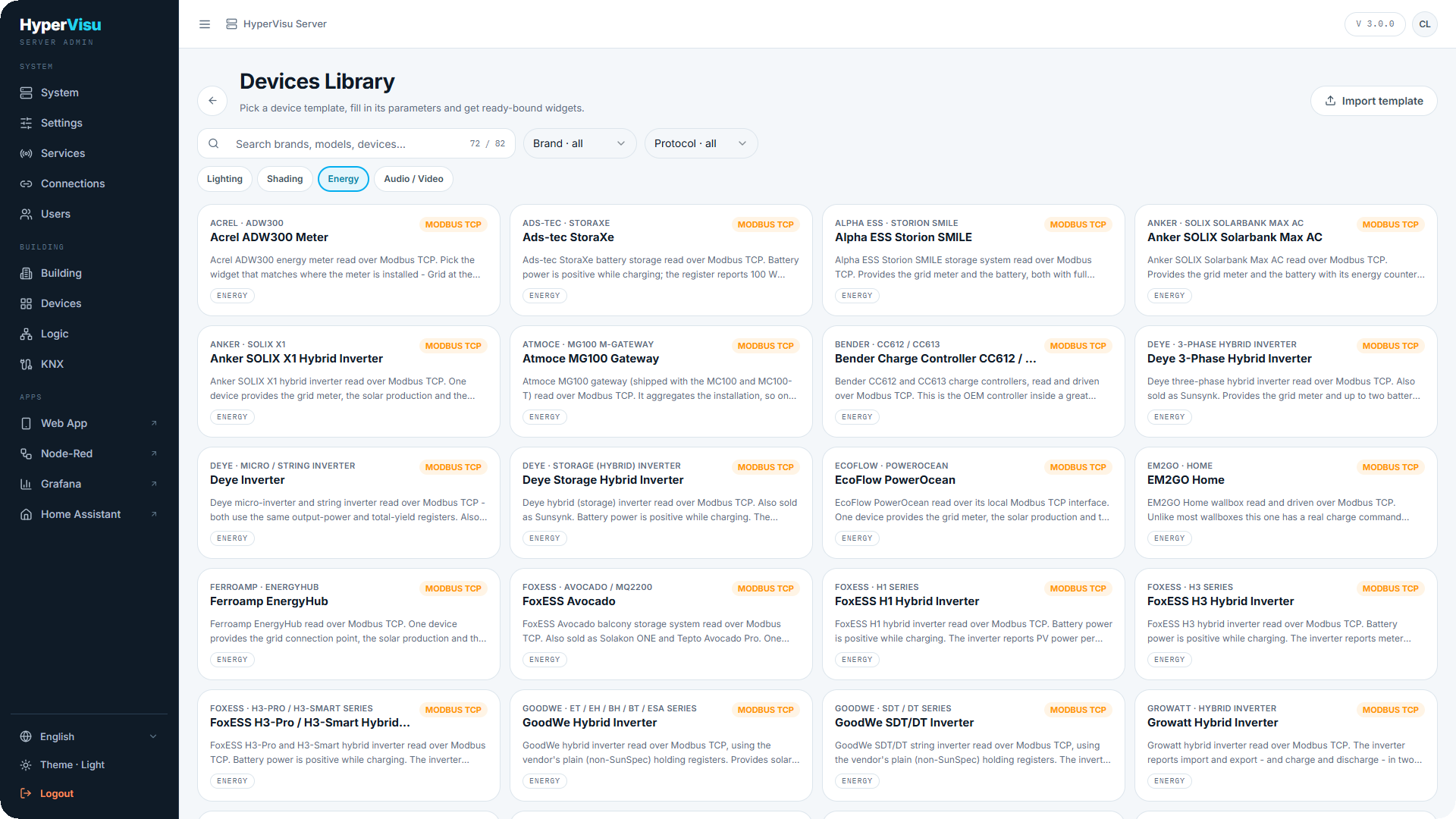Open the Logic icon in the sidebar
1456x819 pixels.
pos(27,334)
